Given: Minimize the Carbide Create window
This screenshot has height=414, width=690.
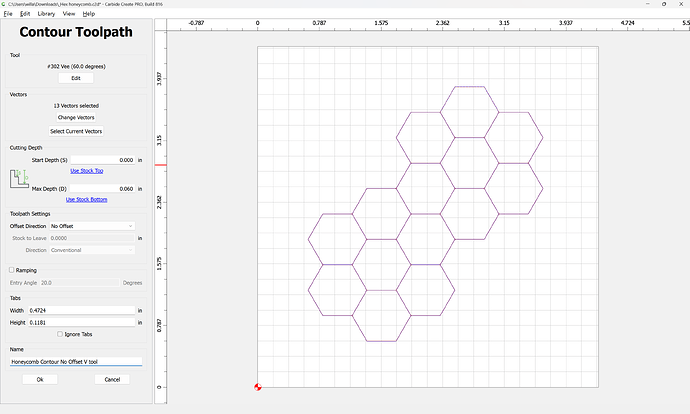Looking at the screenshot, I should point(648,4).
